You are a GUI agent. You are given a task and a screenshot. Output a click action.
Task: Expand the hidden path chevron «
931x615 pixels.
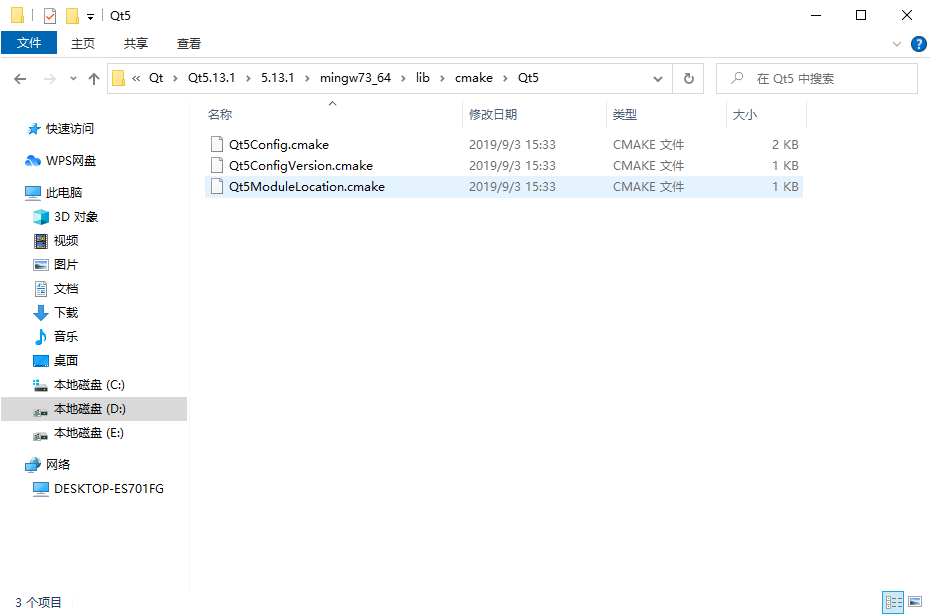[x=136, y=78]
